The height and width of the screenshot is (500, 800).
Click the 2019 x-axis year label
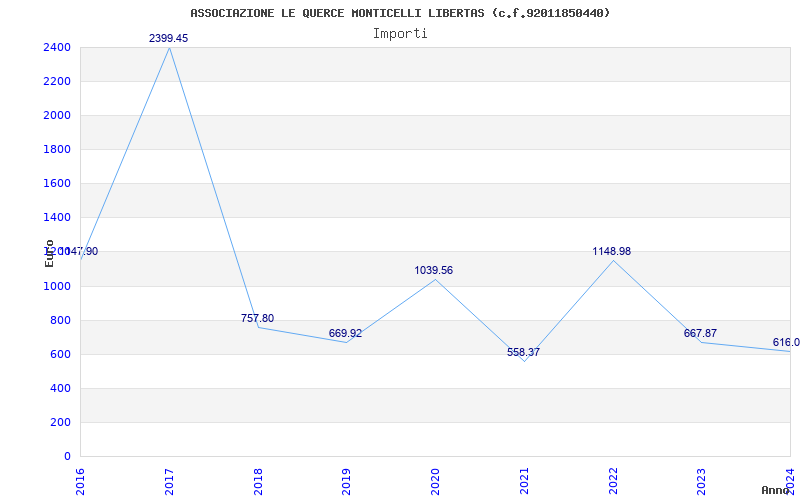pos(347,482)
